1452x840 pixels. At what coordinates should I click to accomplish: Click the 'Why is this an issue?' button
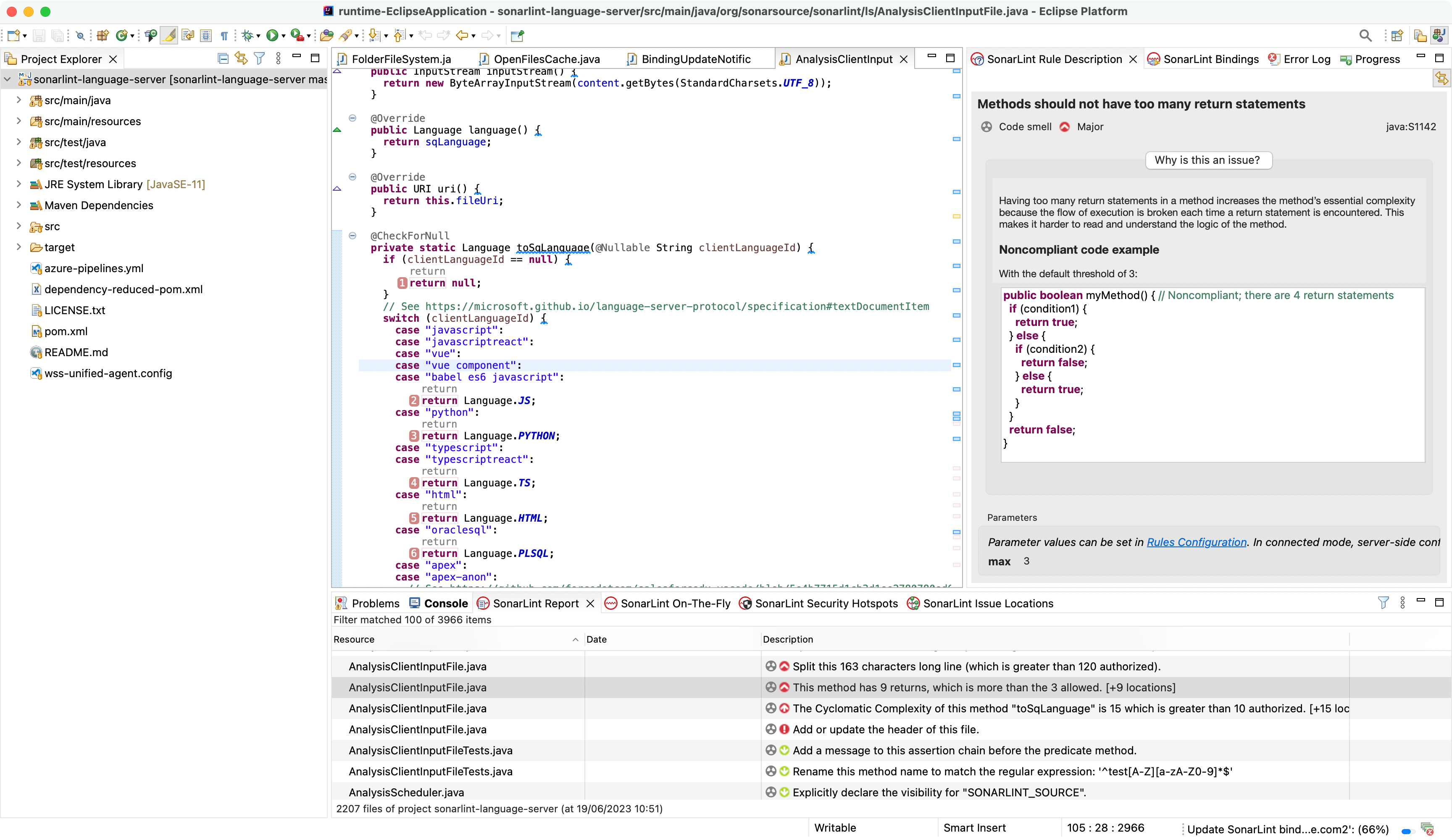1208,160
